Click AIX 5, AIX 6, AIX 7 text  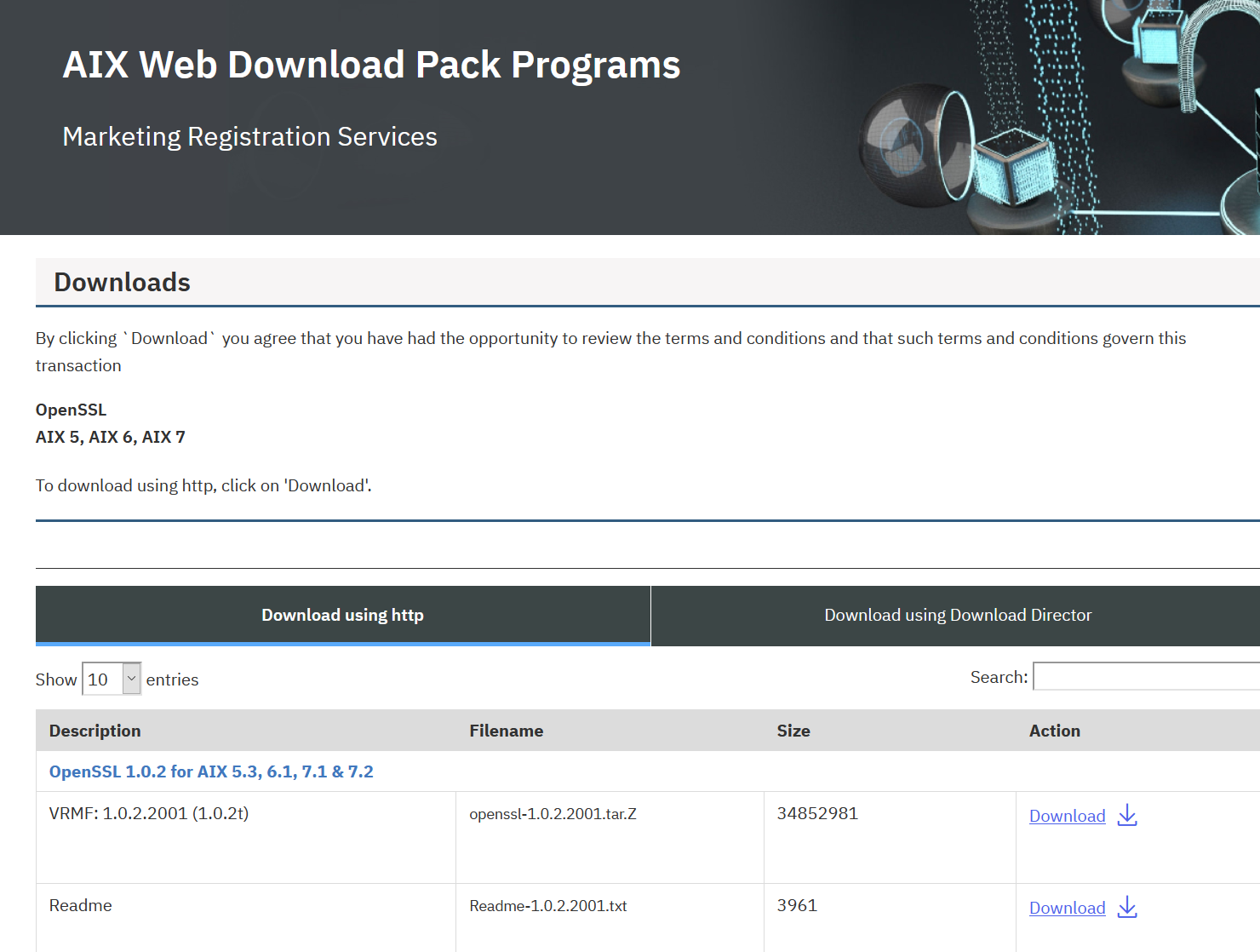(x=110, y=437)
